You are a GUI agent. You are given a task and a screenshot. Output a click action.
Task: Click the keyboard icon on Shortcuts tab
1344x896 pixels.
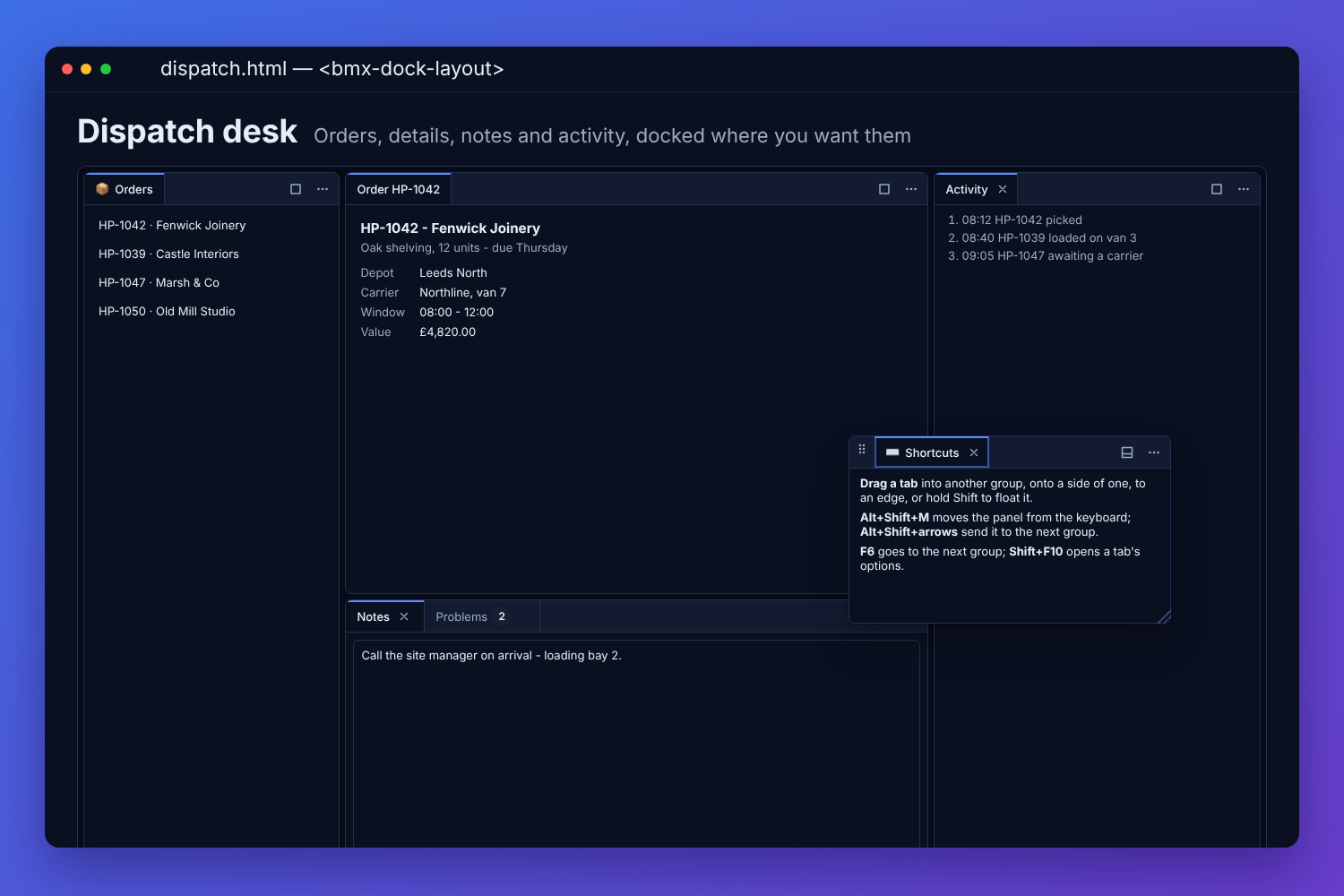click(892, 452)
